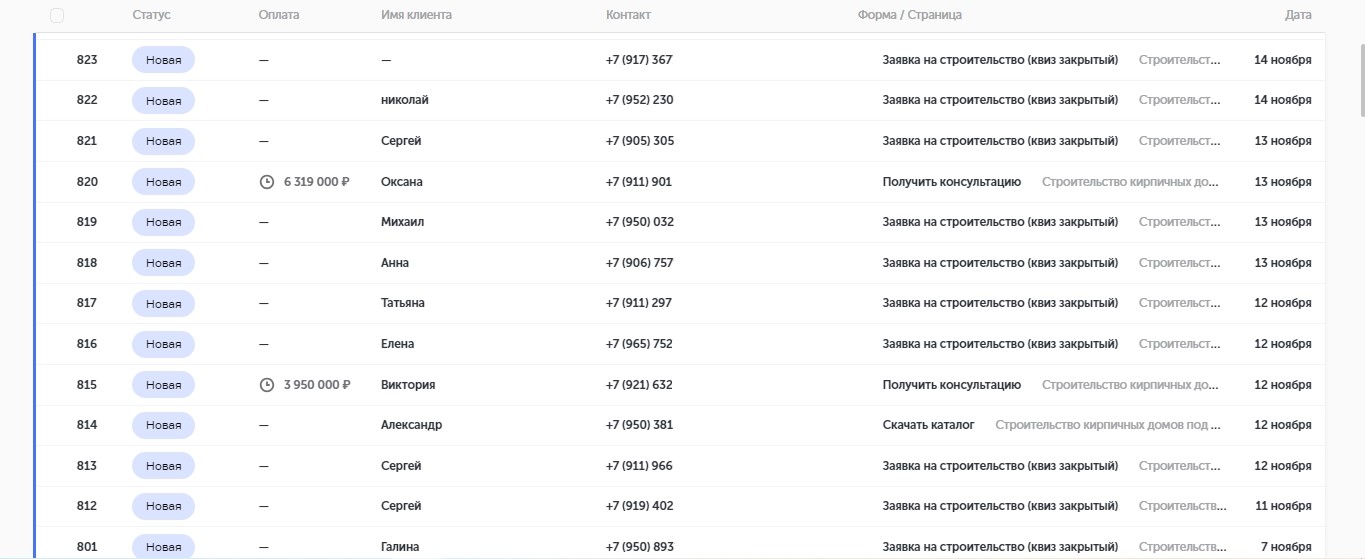Sort by 'Статус' column header
Viewport: 1365px width, 559px height.
pos(151,15)
